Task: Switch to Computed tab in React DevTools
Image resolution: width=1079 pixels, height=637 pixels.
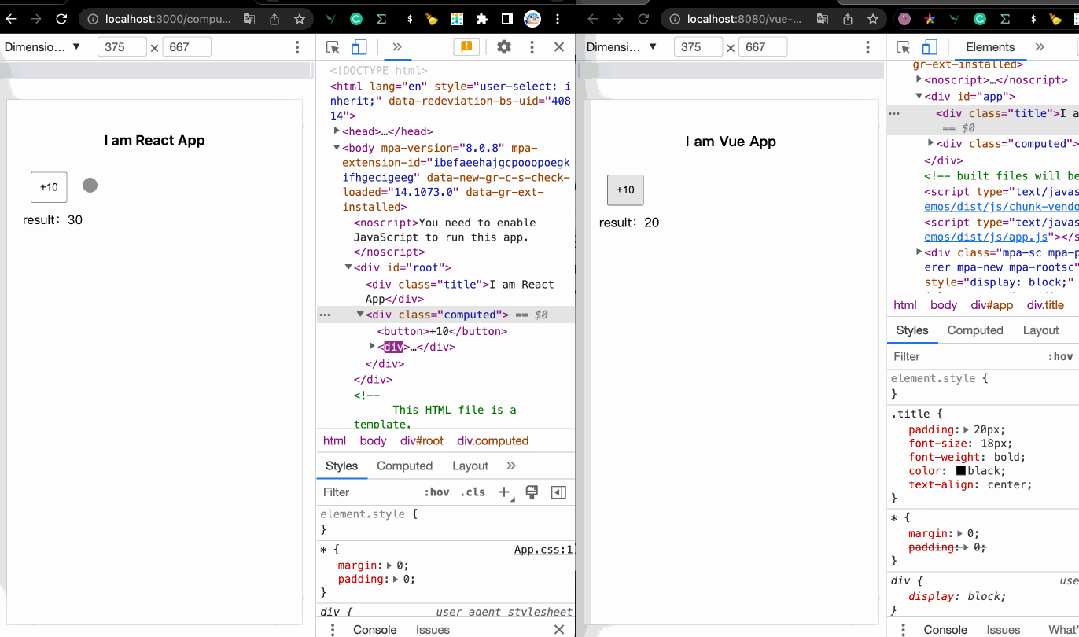Action: [405, 466]
